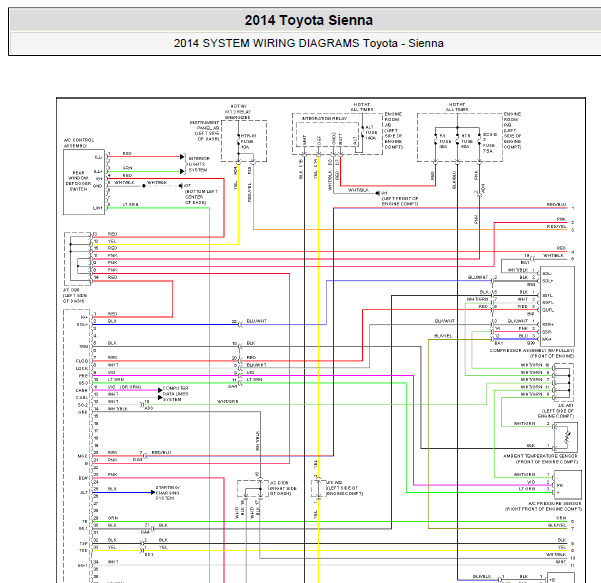
Task: Select the "STARTING/CHARGING SYSTEM" label
Action: click(167, 493)
